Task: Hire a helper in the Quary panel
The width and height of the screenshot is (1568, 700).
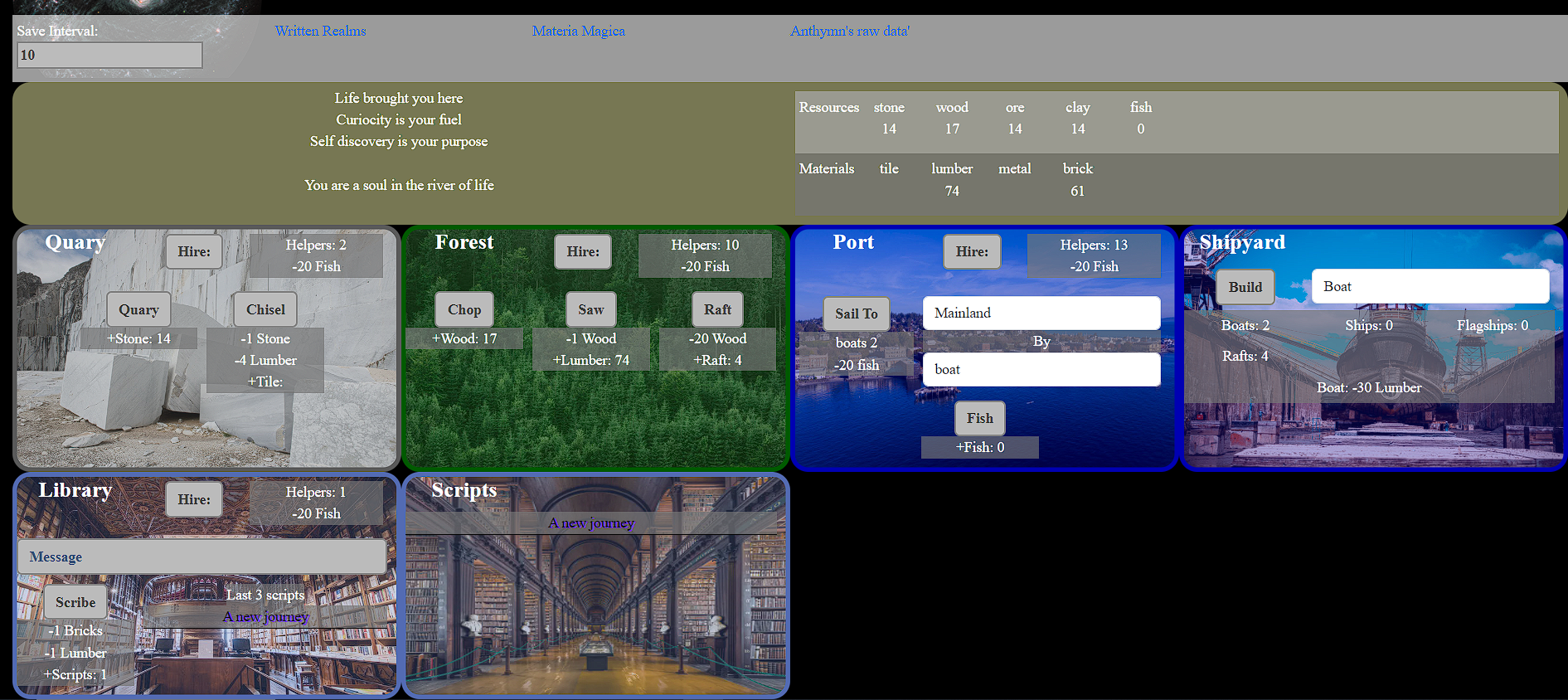Action: [x=193, y=251]
